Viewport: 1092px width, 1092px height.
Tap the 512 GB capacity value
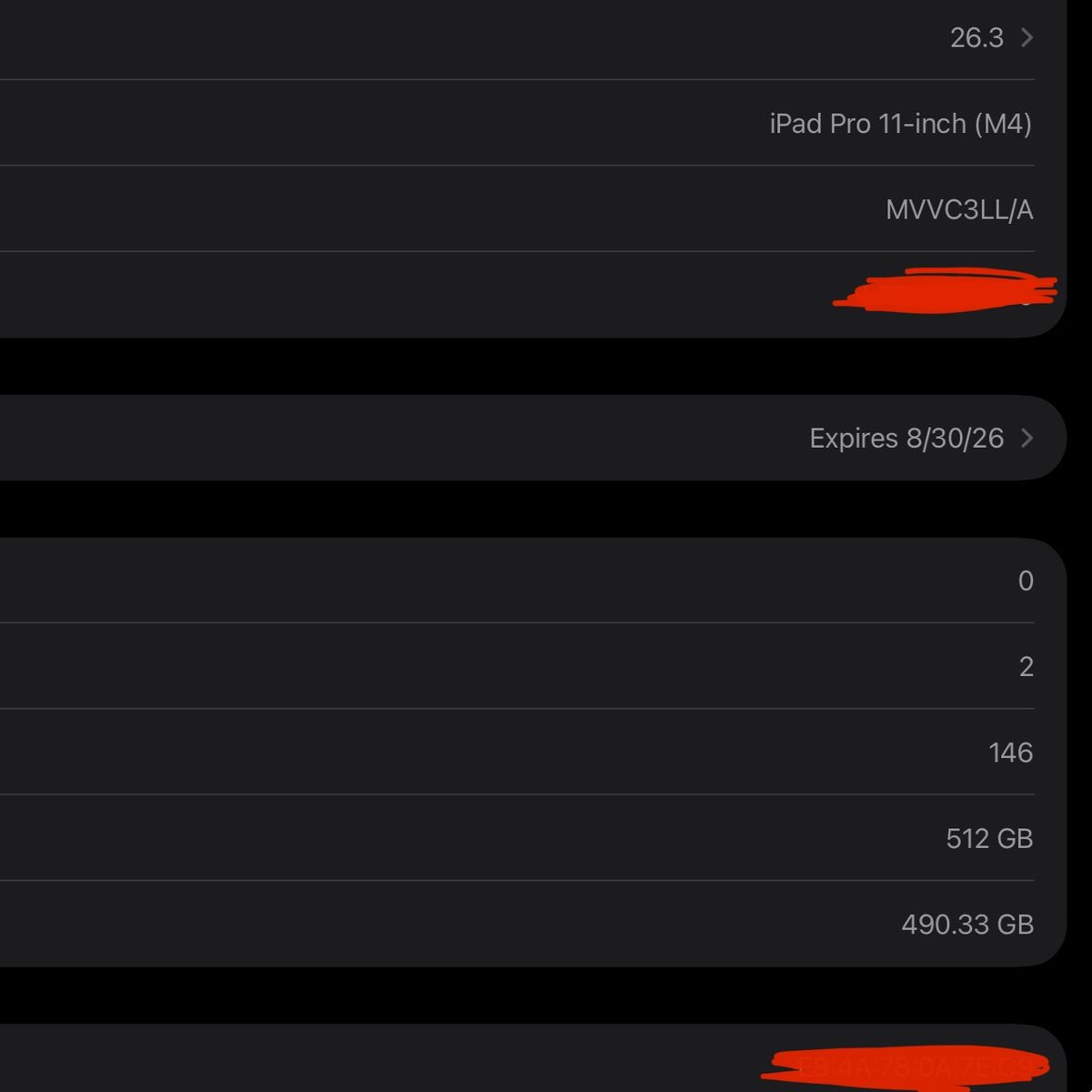(x=989, y=838)
